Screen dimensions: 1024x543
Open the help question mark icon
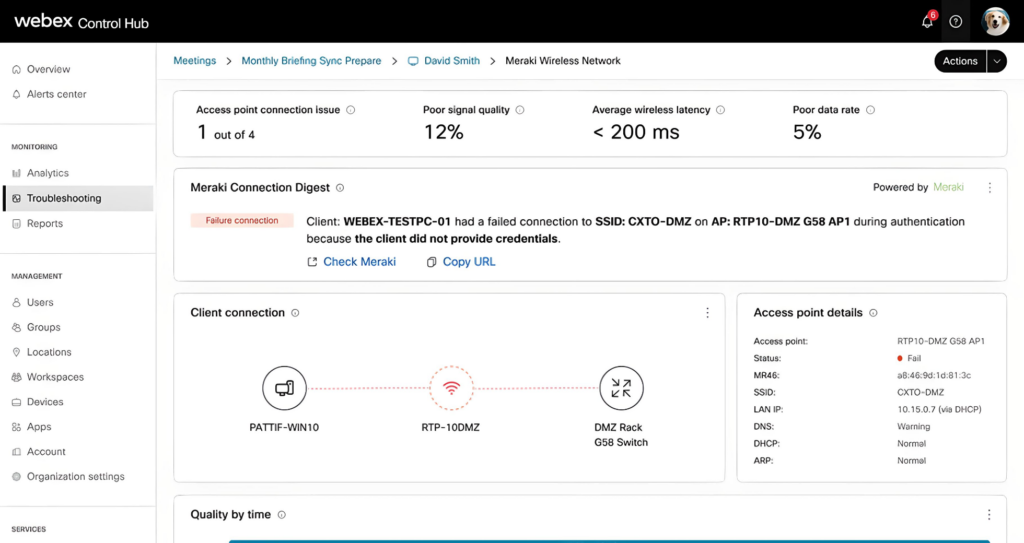955,22
